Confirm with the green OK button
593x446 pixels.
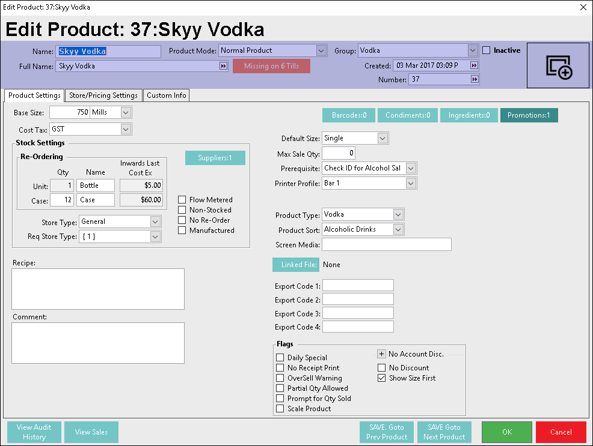tap(507, 432)
